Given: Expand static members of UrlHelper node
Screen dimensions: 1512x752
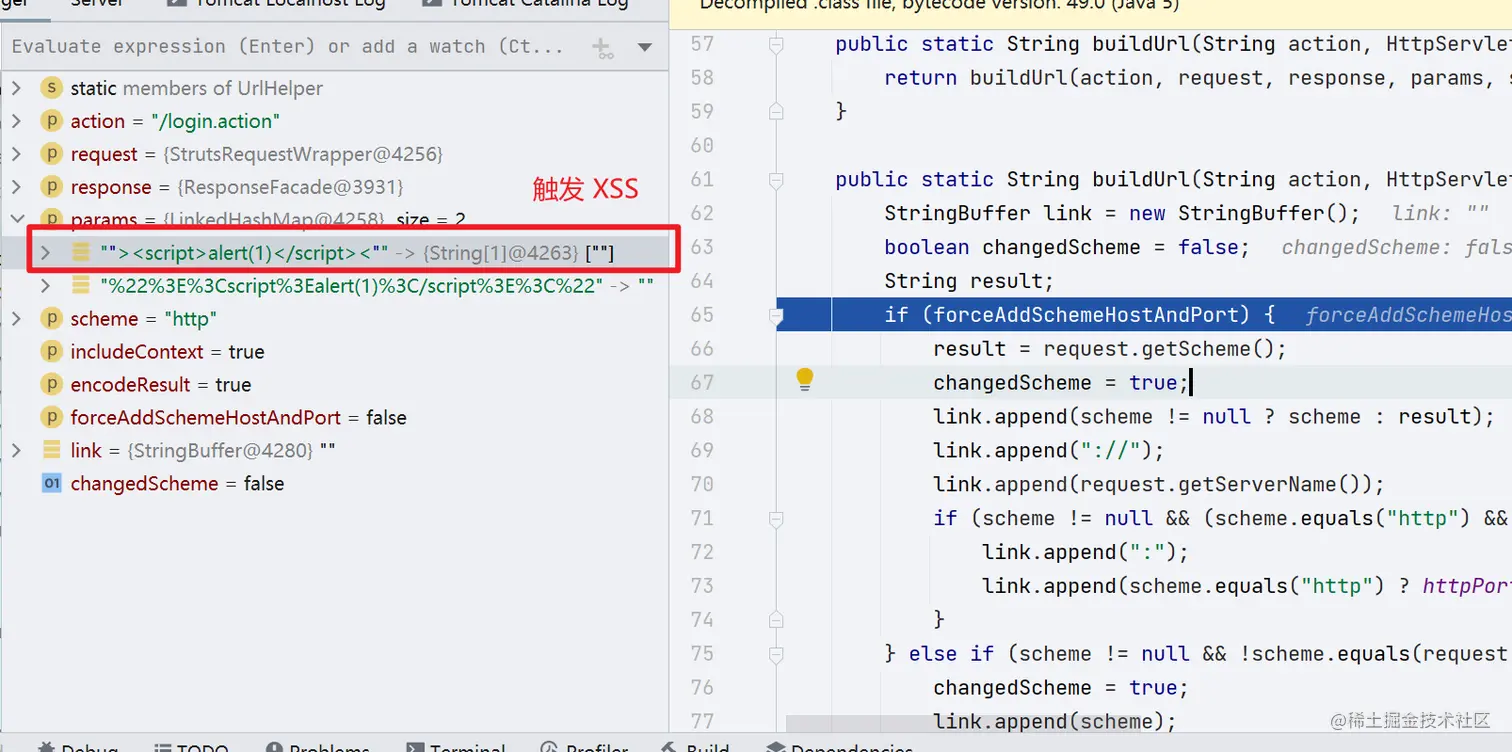Looking at the screenshot, I should (x=16, y=88).
